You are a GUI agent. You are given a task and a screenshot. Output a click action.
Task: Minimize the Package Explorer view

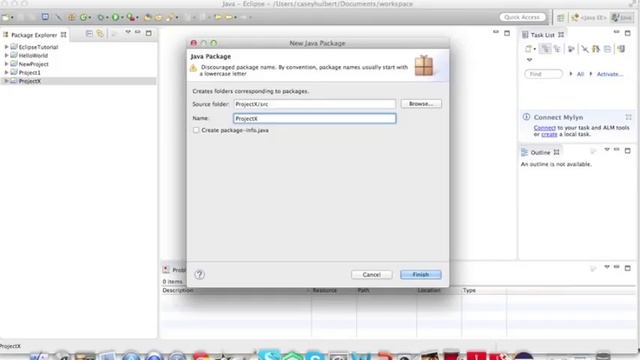138,32
